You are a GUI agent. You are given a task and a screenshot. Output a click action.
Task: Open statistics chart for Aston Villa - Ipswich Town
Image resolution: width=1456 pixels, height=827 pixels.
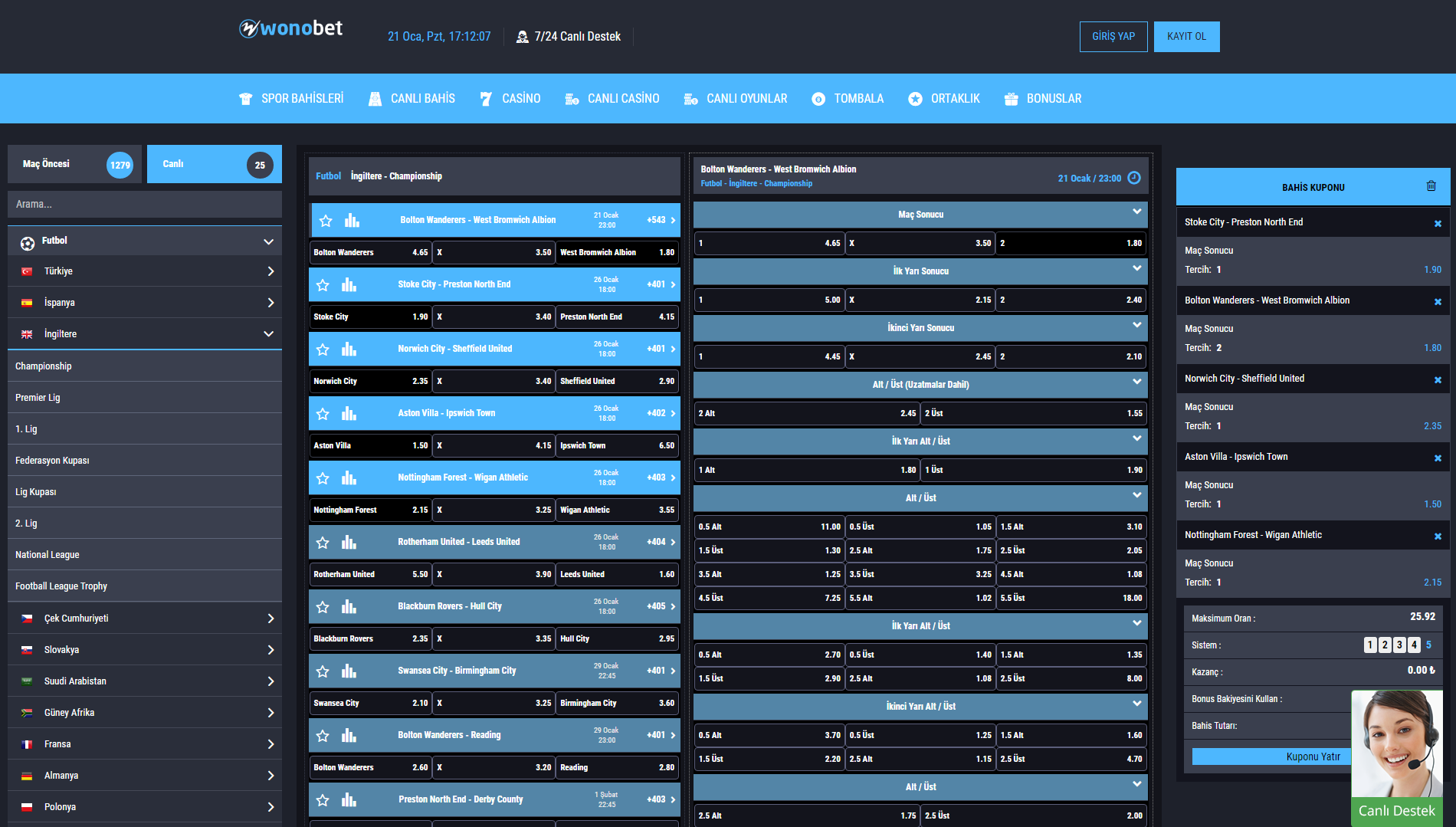pyautogui.click(x=349, y=414)
